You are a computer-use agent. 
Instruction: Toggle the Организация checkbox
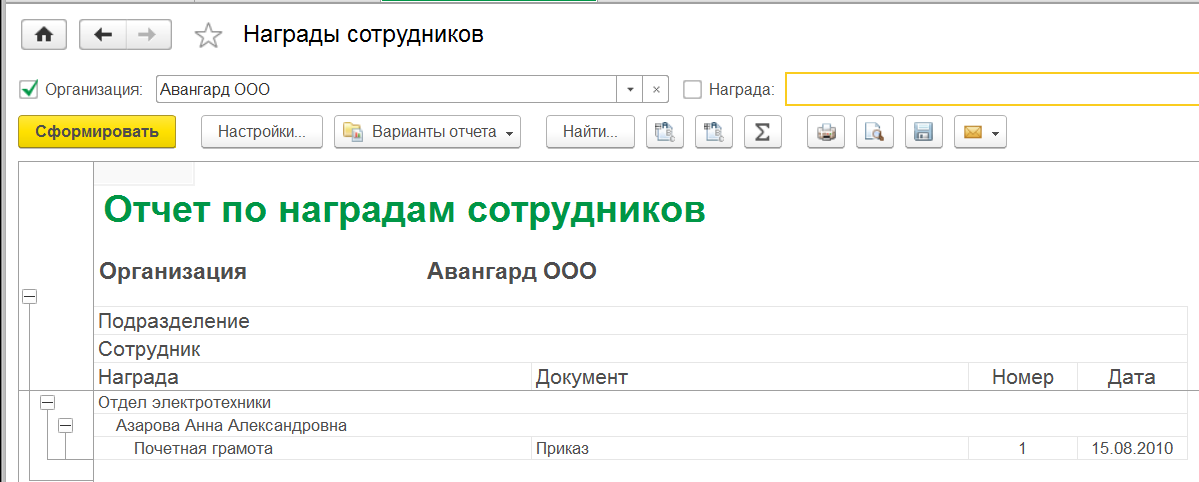pos(29,90)
